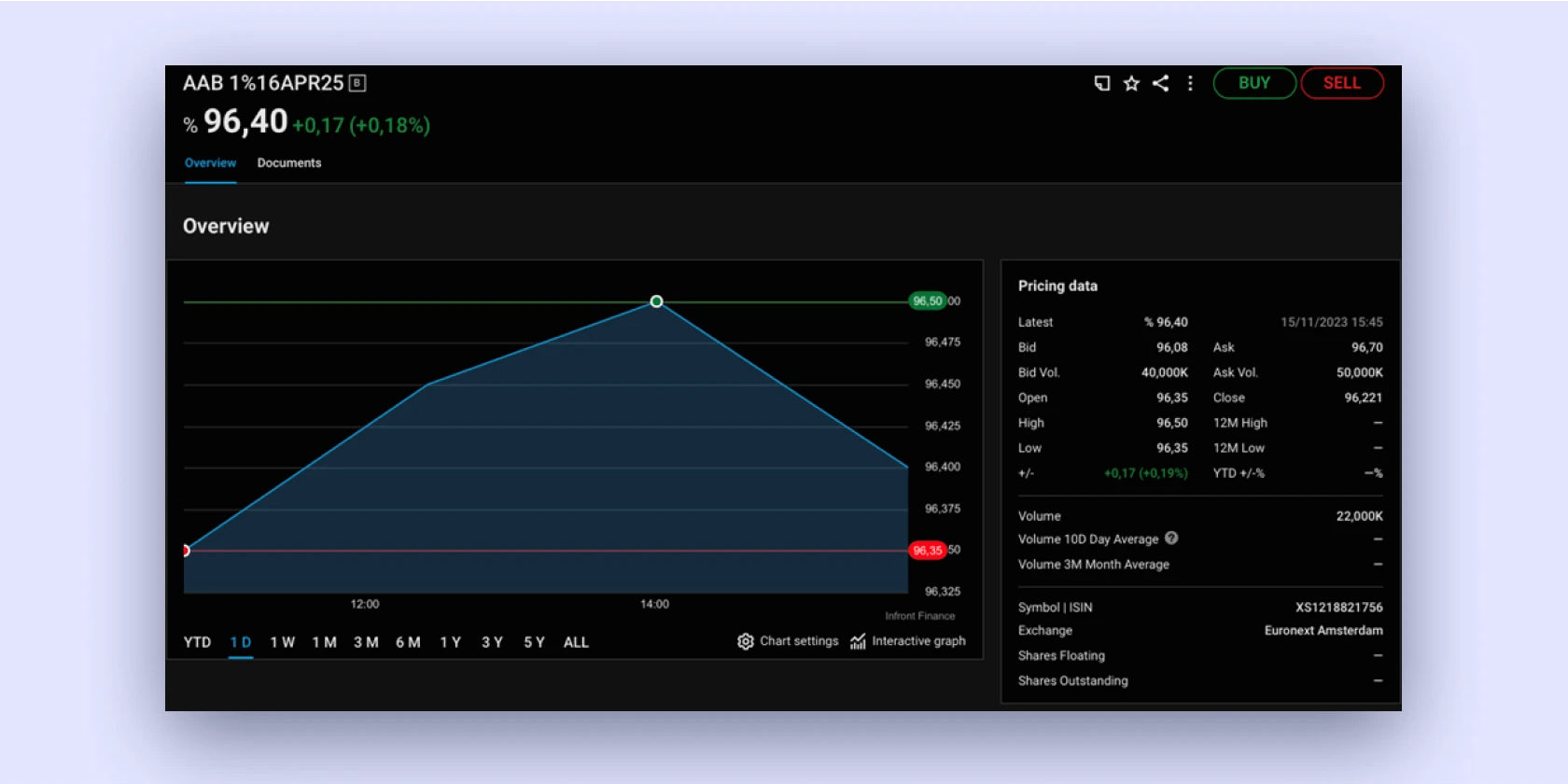Add bond to favorites with star icon
1568x784 pixels.
coord(1131,83)
